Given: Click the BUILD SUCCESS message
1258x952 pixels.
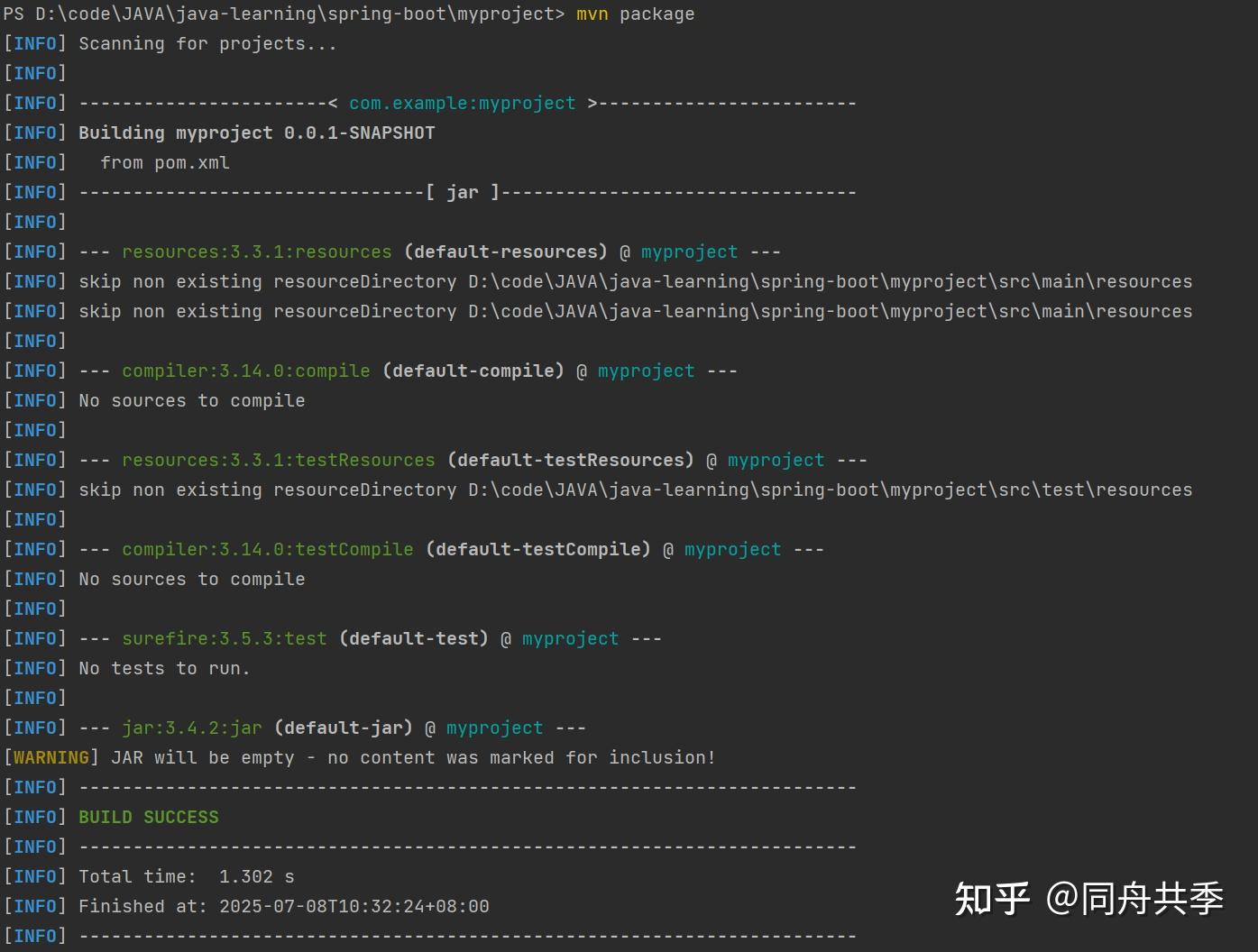Looking at the screenshot, I should (148, 817).
